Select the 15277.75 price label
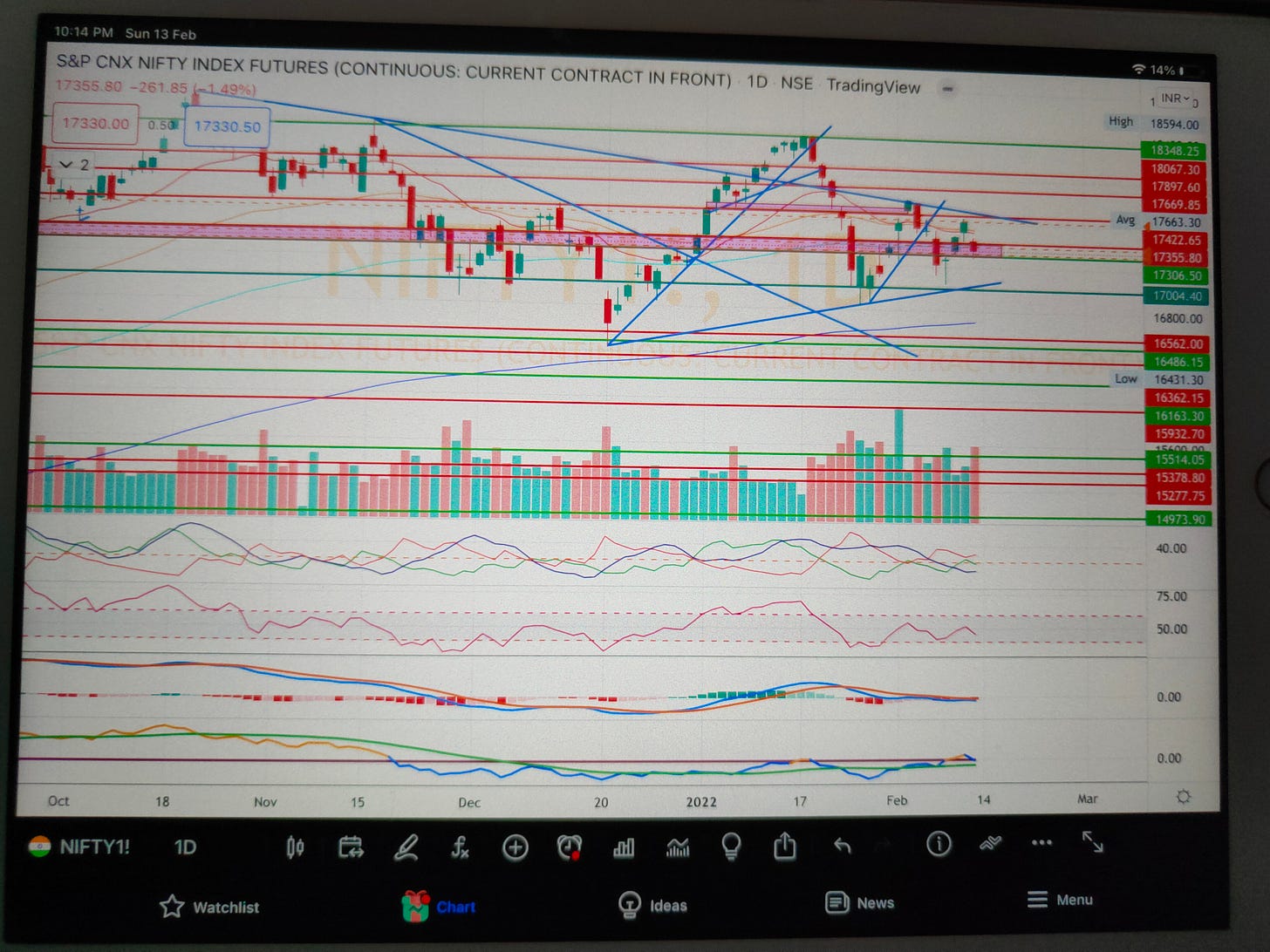This screenshot has width=1270, height=952. pos(1178,496)
